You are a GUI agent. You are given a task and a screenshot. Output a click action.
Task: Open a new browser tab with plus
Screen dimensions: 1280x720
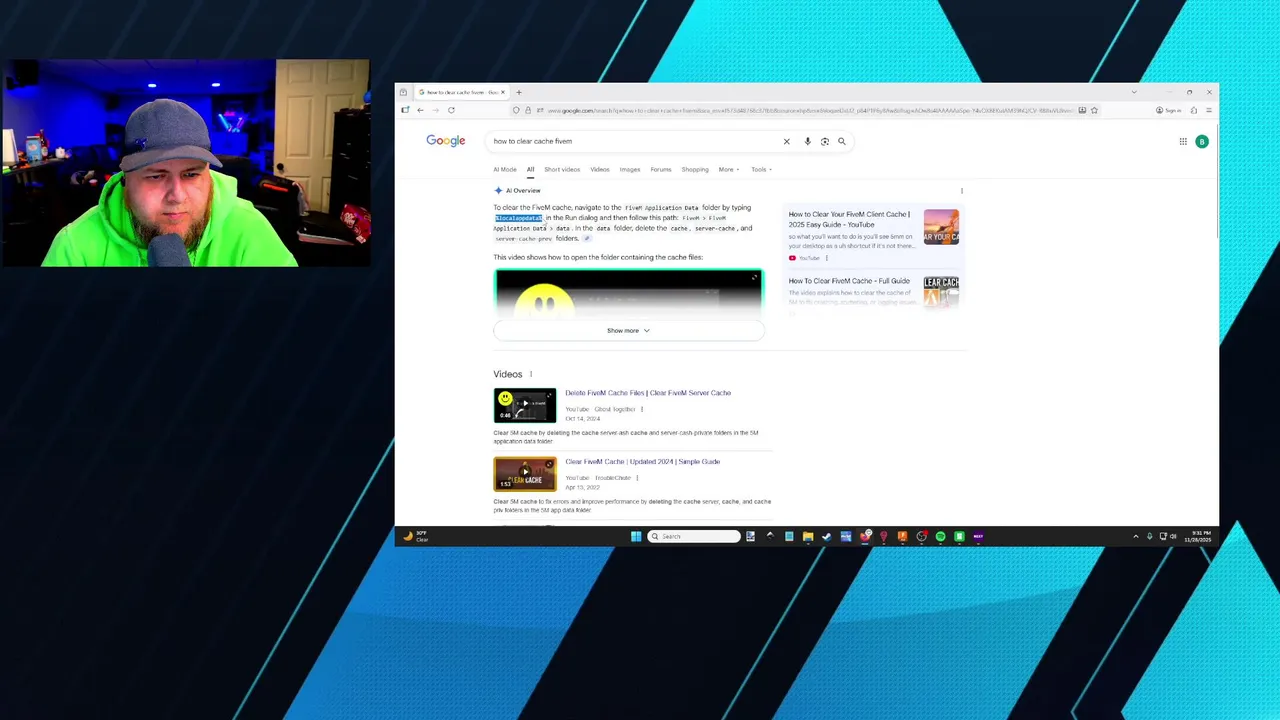pyautogui.click(x=518, y=92)
